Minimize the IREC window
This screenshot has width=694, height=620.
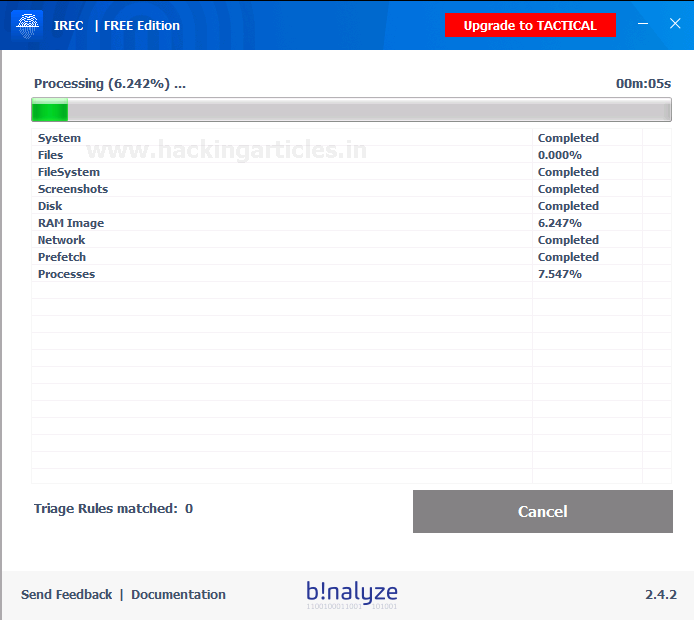coord(643,23)
